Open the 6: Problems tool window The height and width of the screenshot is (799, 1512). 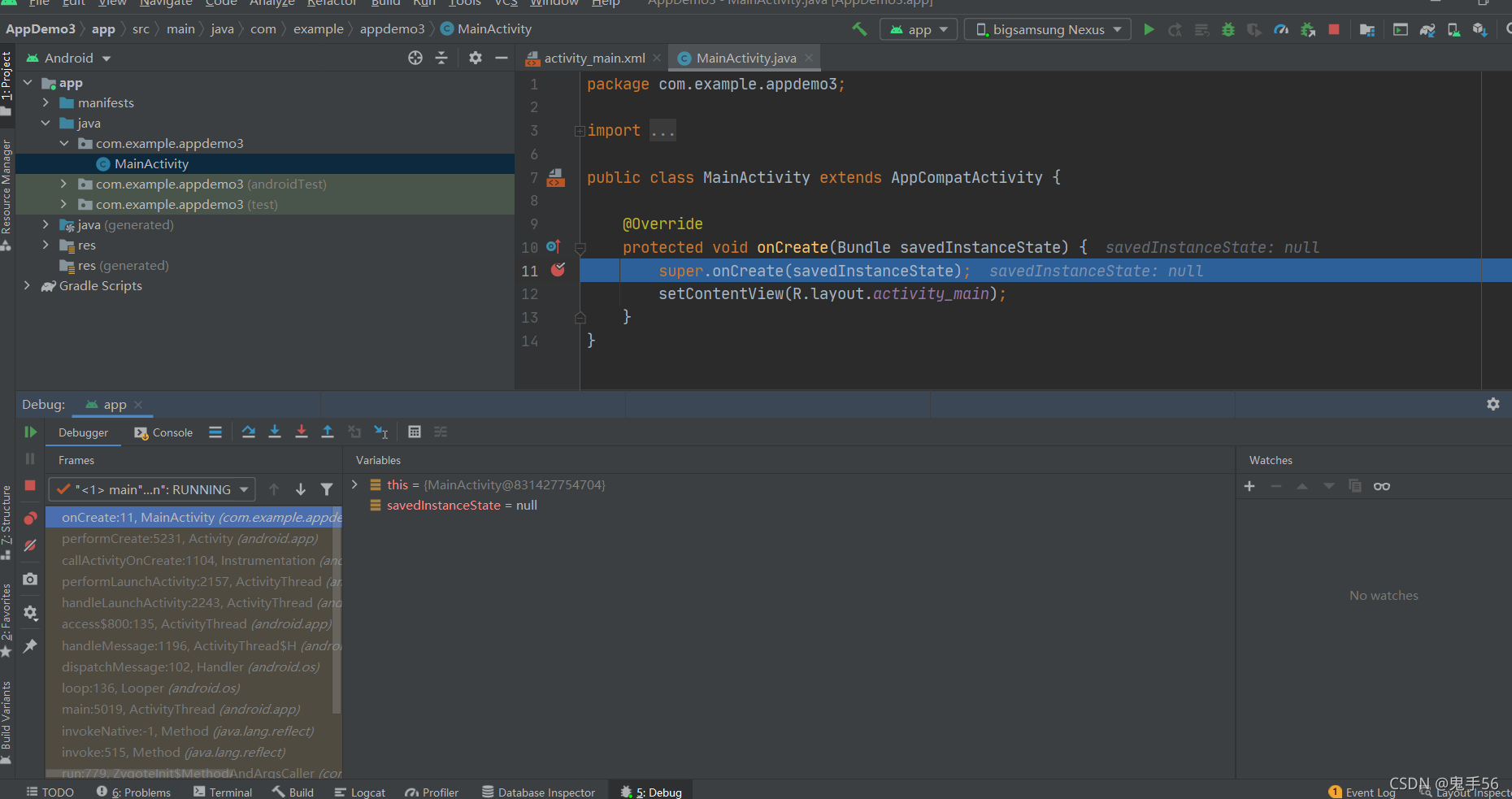[133, 792]
